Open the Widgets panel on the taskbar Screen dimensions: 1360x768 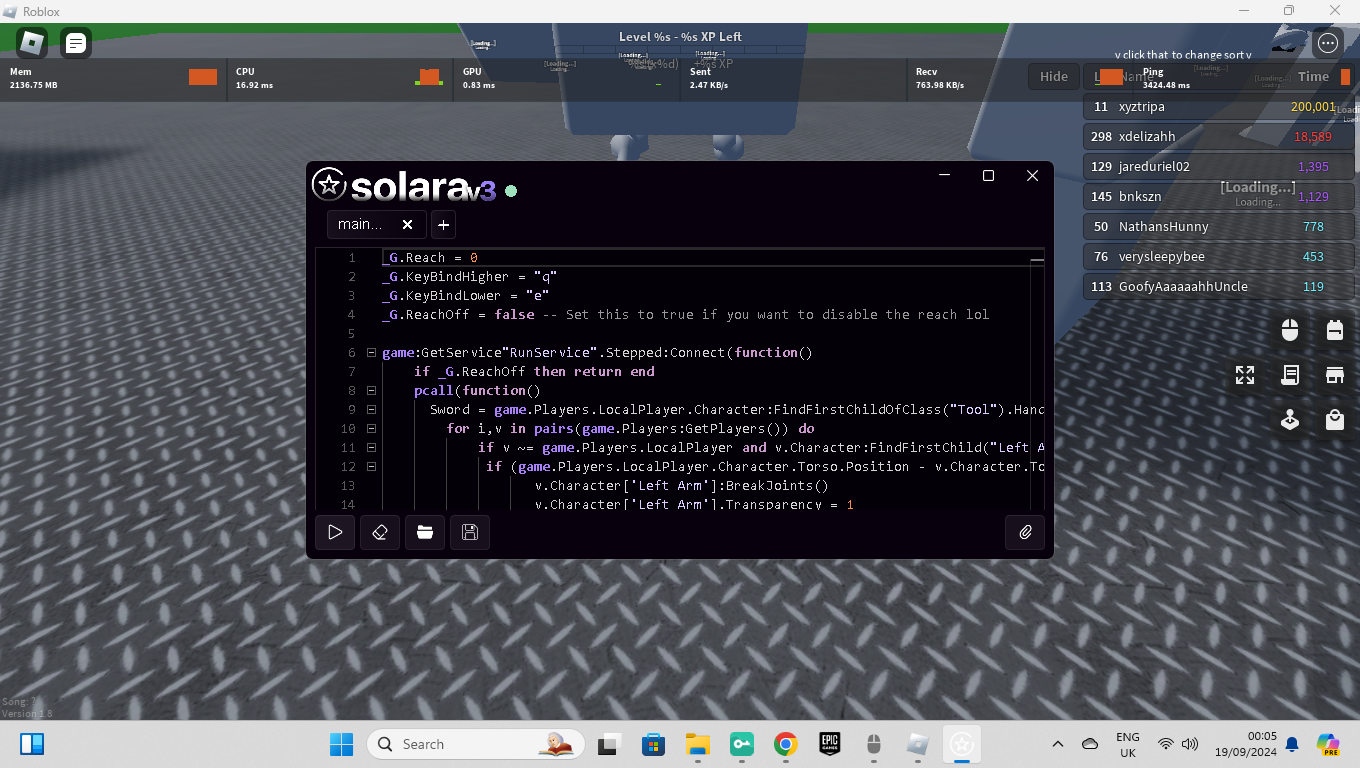(32, 744)
